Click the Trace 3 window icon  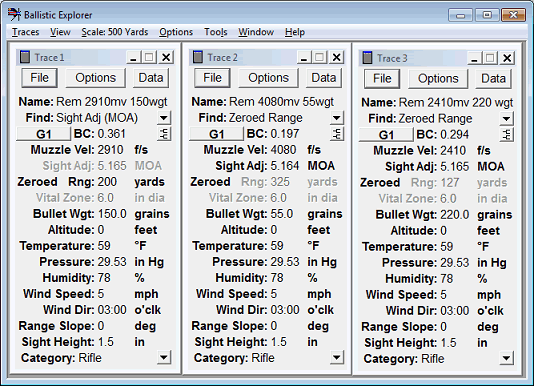[x=367, y=58]
